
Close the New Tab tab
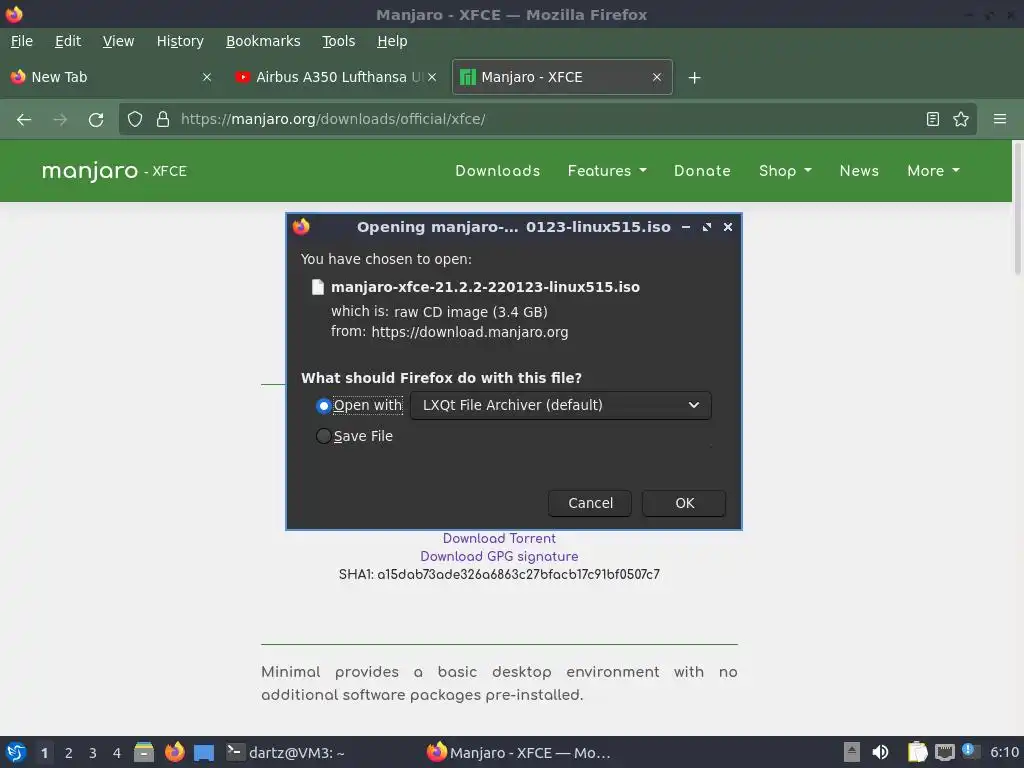point(207,77)
